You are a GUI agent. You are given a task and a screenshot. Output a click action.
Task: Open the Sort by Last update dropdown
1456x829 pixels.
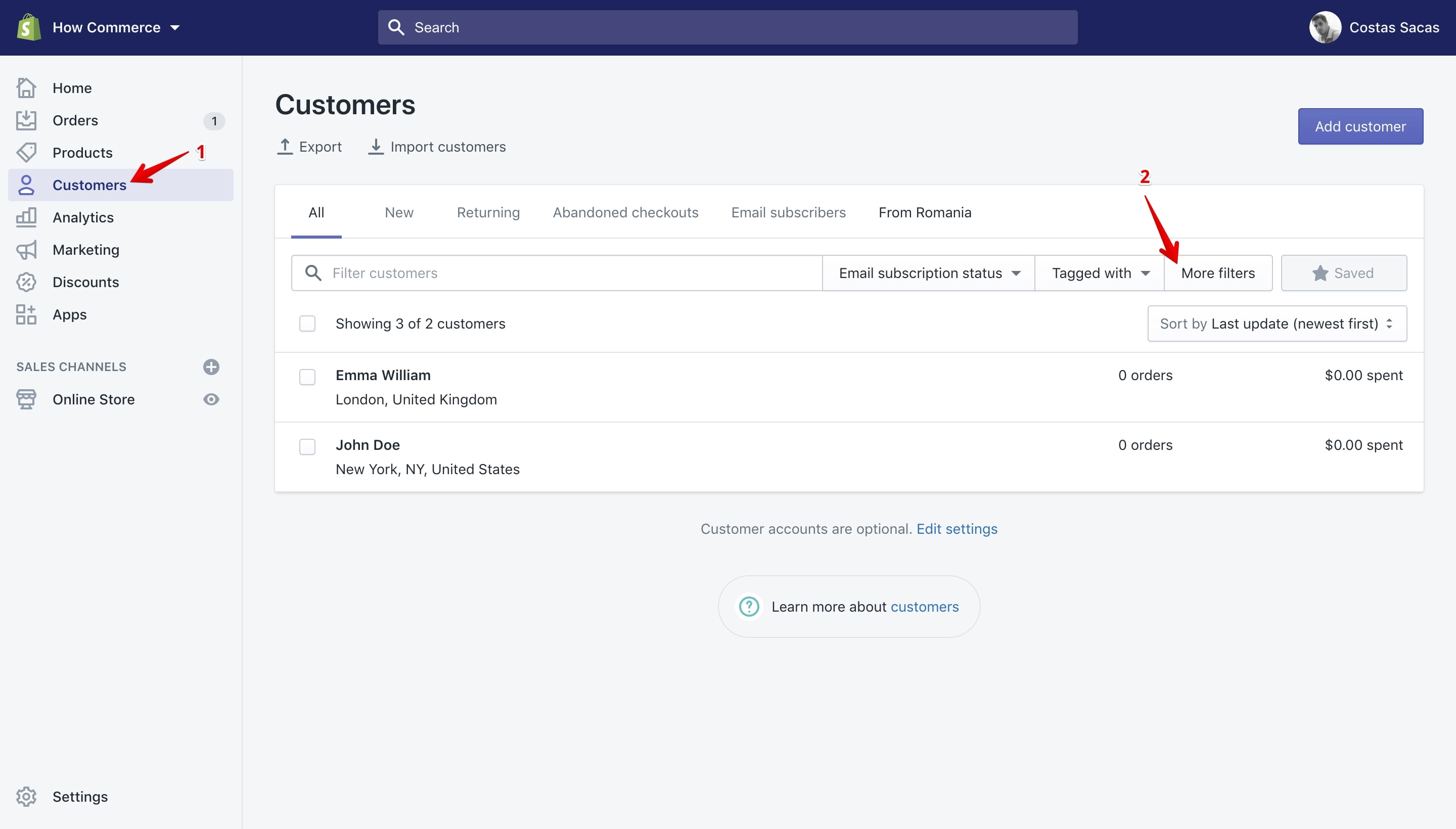(1277, 324)
